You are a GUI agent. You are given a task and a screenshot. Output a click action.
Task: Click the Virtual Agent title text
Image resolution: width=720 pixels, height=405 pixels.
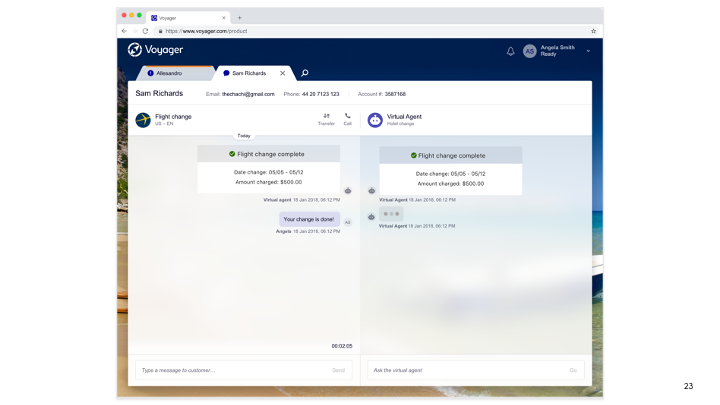pos(404,117)
